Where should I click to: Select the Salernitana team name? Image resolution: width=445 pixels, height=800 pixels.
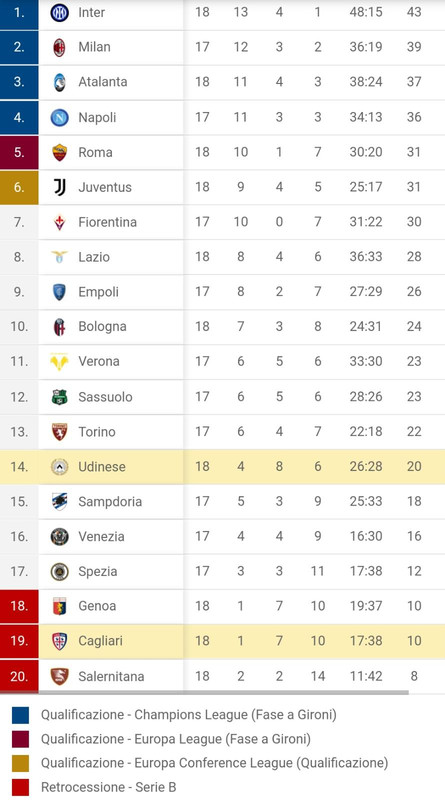click(x=111, y=676)
